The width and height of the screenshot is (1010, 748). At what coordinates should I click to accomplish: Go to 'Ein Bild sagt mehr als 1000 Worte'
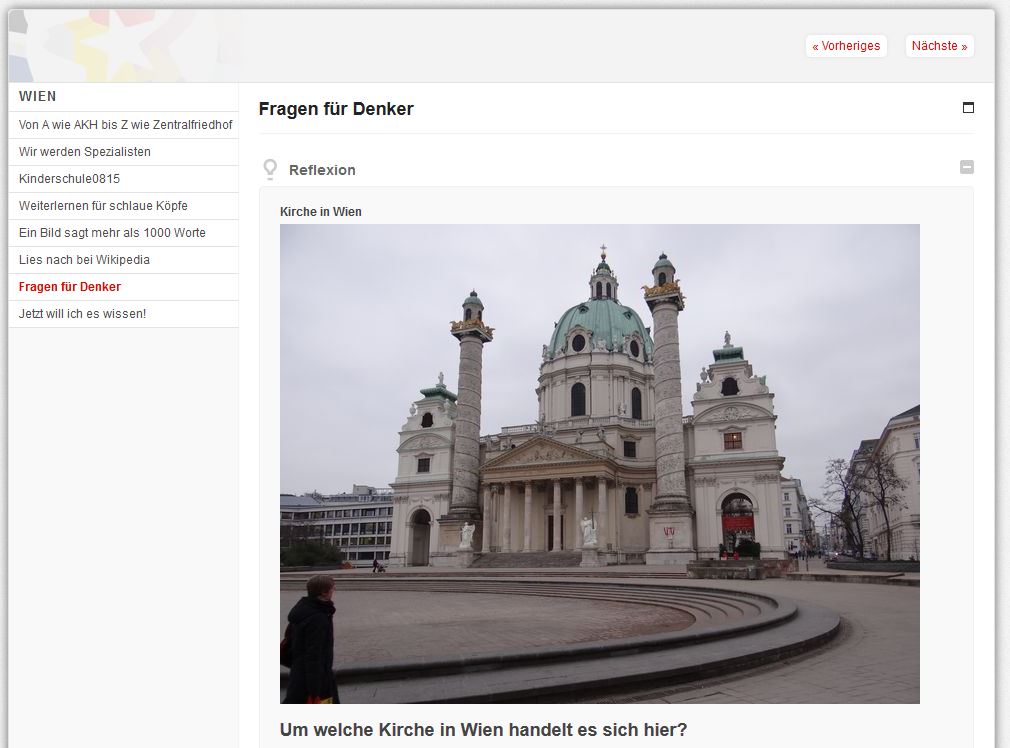click(x=124, y=233)
